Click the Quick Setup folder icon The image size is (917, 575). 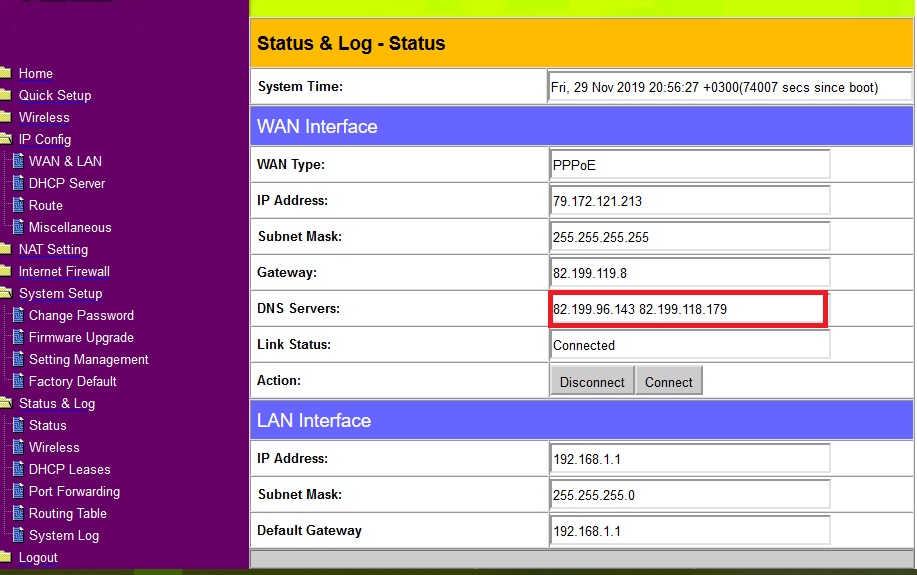[x=5, y=95]
